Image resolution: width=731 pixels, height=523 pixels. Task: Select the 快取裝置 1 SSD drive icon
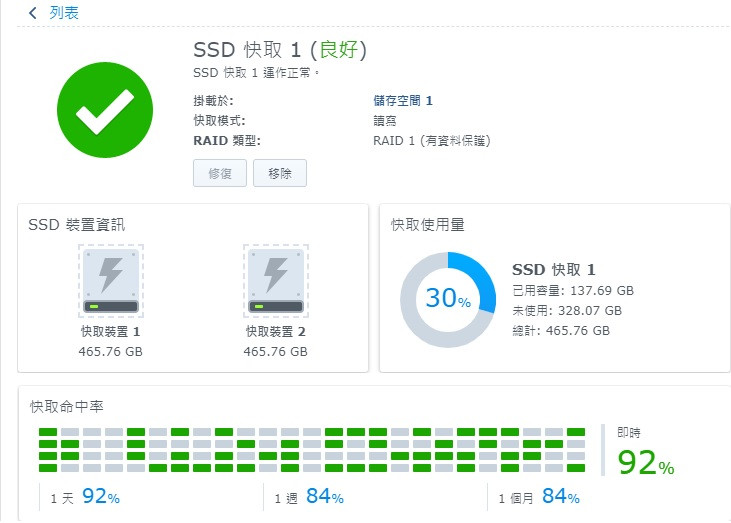click(x=110, y=281)
